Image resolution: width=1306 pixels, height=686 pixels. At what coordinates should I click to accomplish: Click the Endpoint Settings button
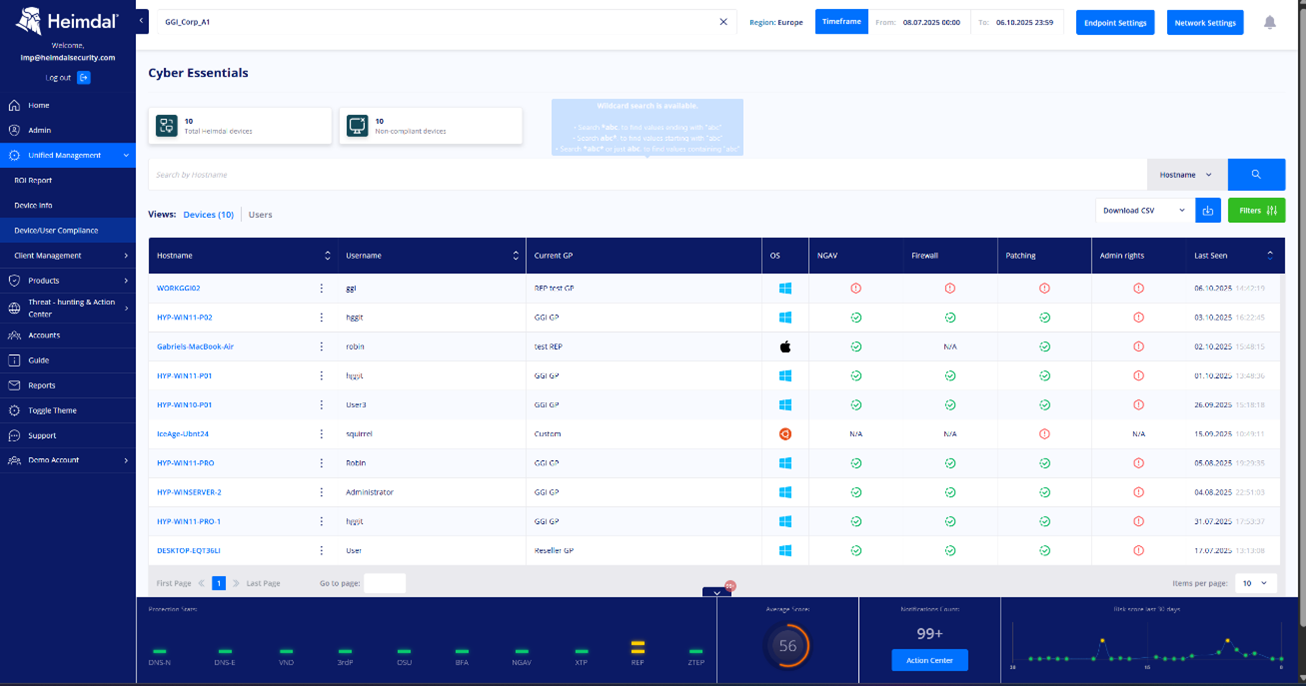[1115, 22]
